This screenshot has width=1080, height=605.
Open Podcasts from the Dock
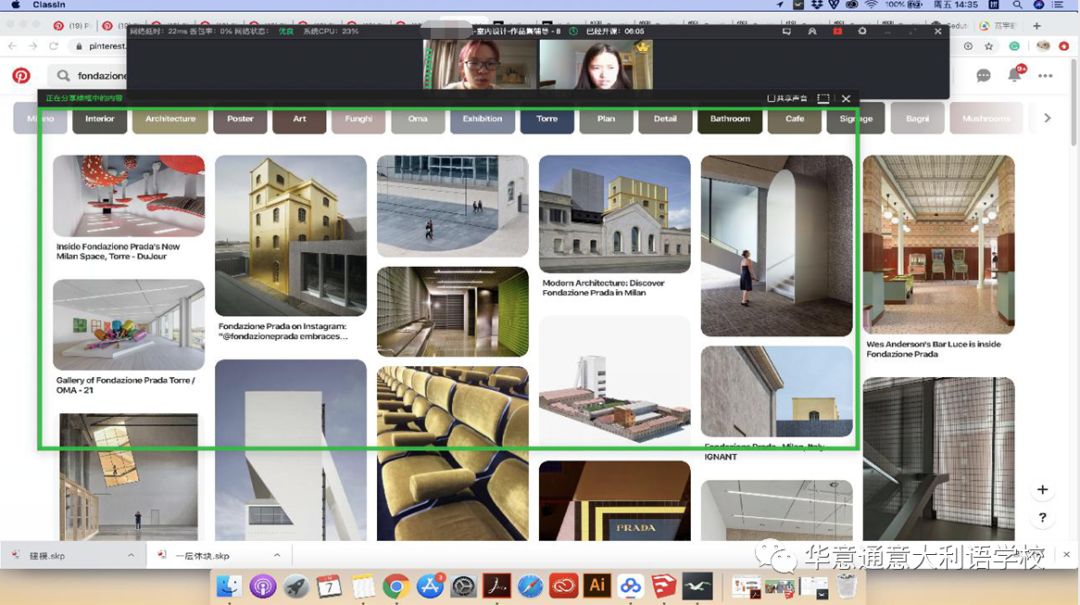click(x=262, y=586)
